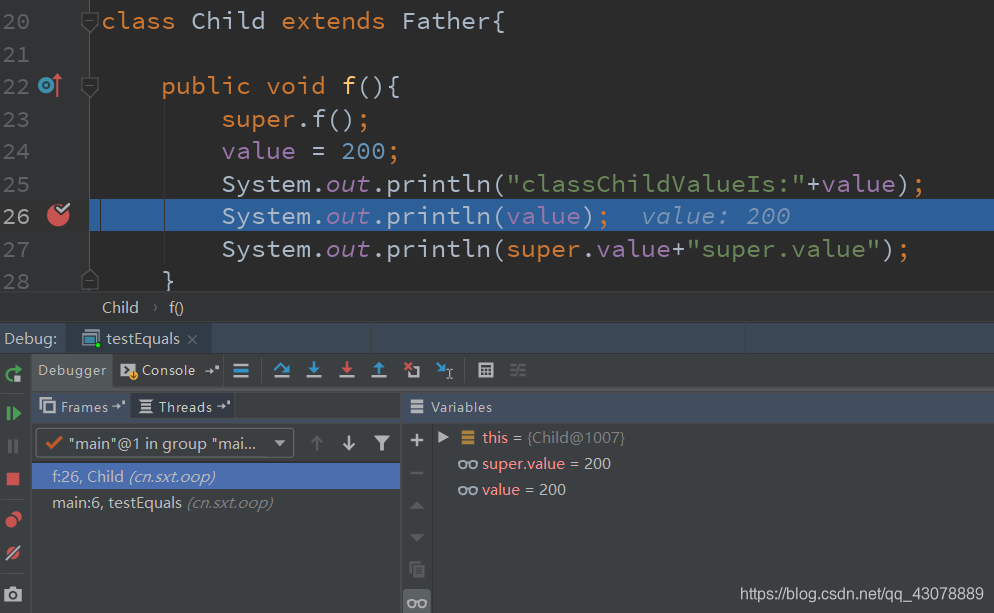Click the frames filter funnel icon
This screenshot has height=613, width=994.
382,443
